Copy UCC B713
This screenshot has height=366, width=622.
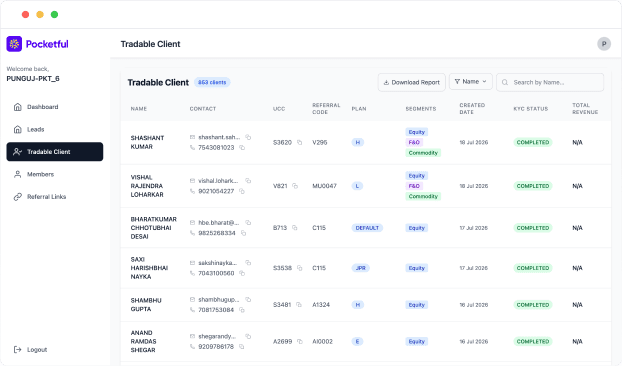pos(294,228)
